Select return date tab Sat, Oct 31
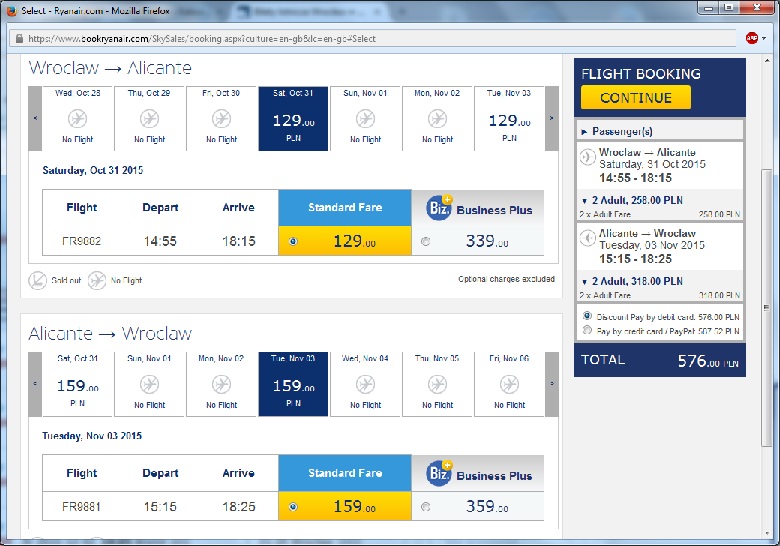 [77, 384]
